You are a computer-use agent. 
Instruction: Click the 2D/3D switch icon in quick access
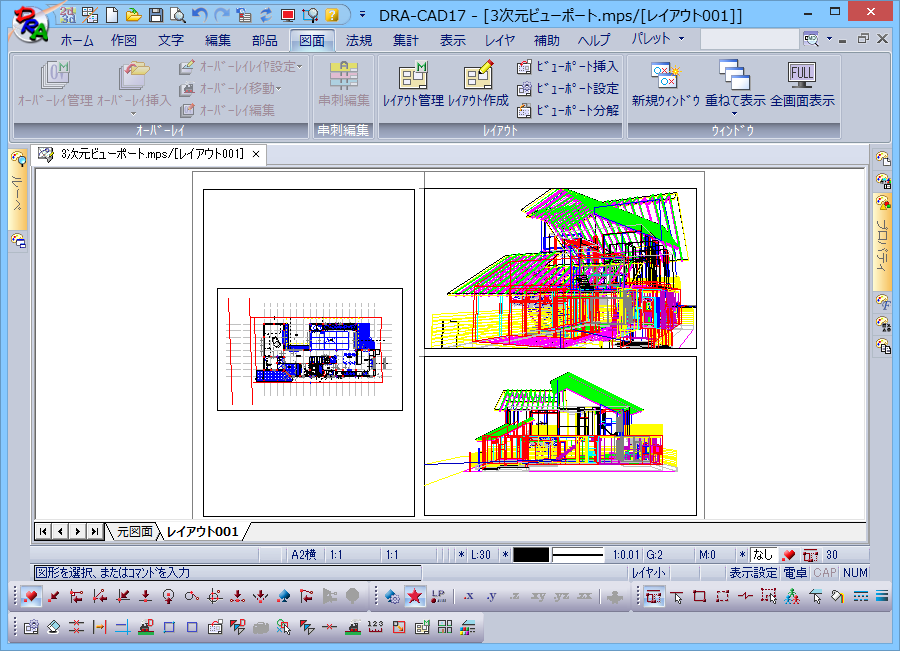point(68,15)
